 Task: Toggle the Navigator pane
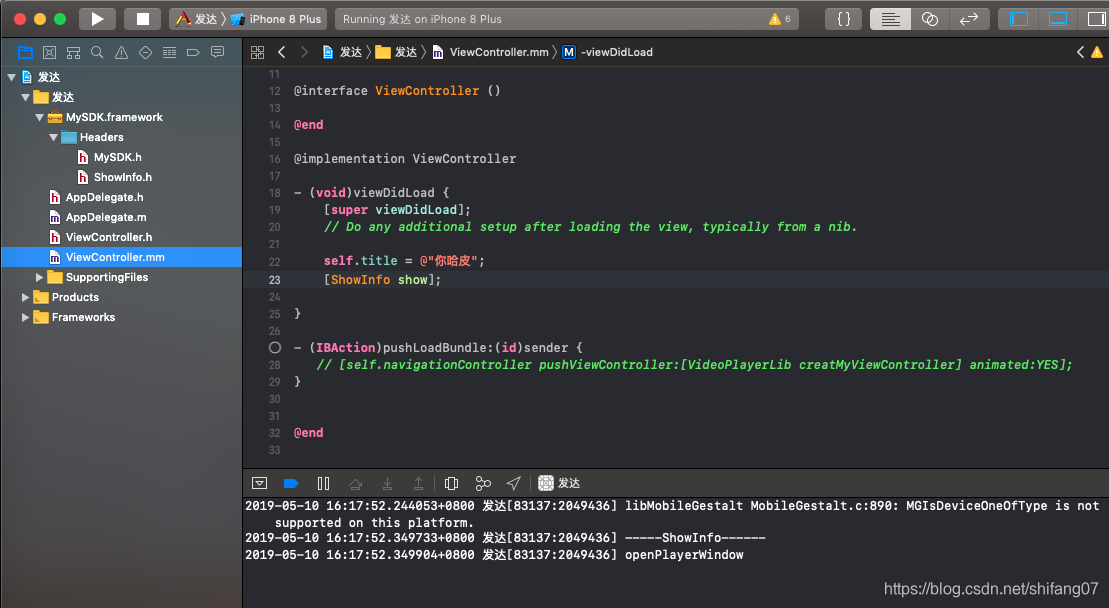[1018, 19]
